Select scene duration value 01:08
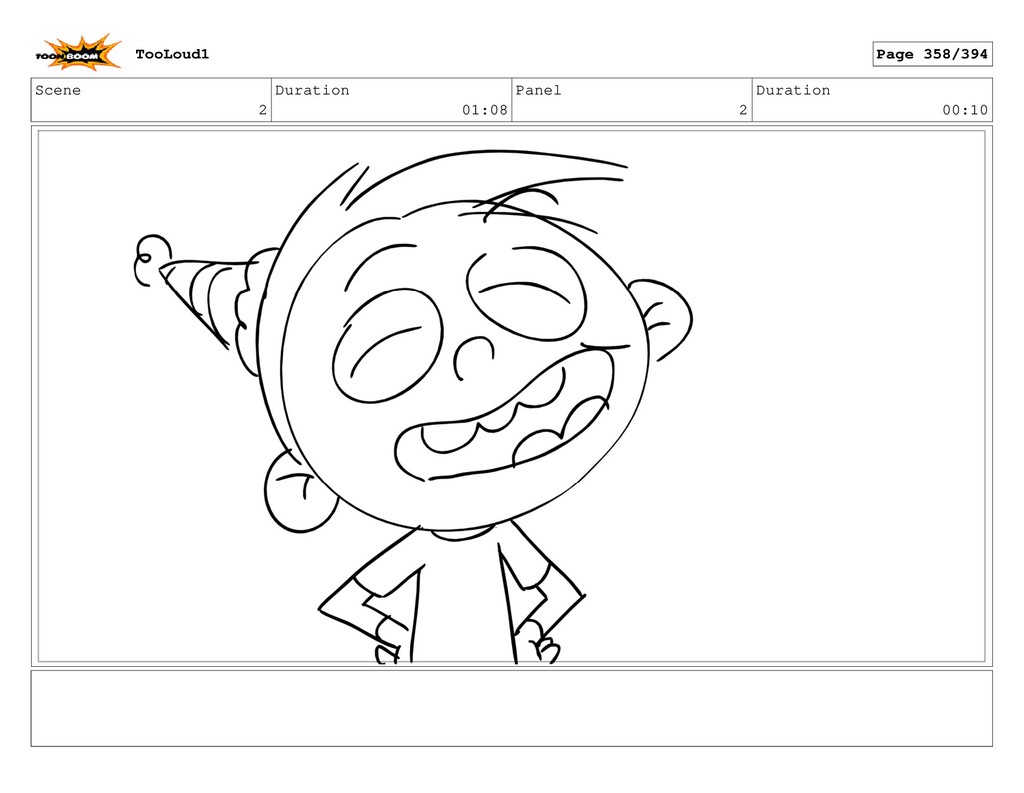 (485, 110)
